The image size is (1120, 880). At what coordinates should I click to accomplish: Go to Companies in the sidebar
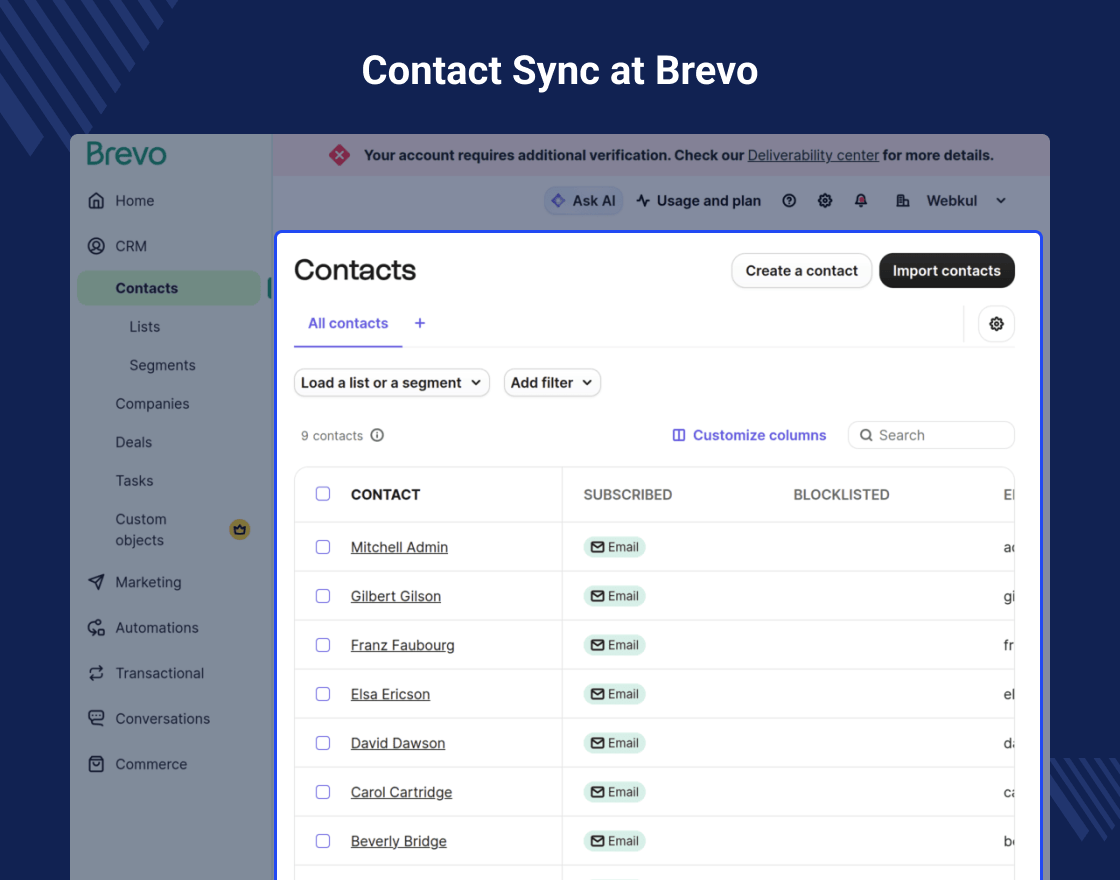[152, 404]
